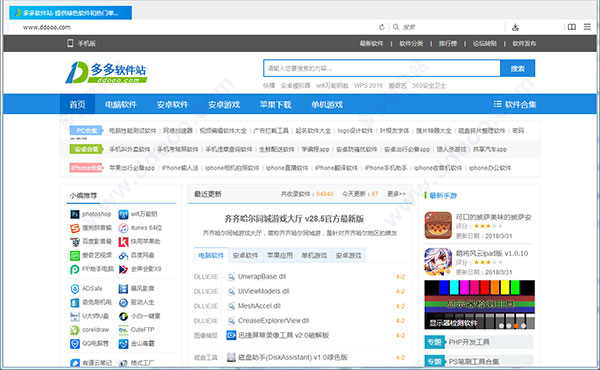Viewport: 600px width, 370px height.
Task: Open 单机游戏 in the navigation bar
Action: [327, 104]
